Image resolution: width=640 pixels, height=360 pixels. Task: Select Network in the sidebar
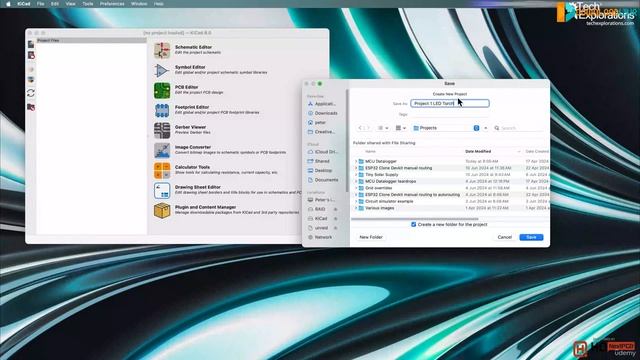point(320,237)
